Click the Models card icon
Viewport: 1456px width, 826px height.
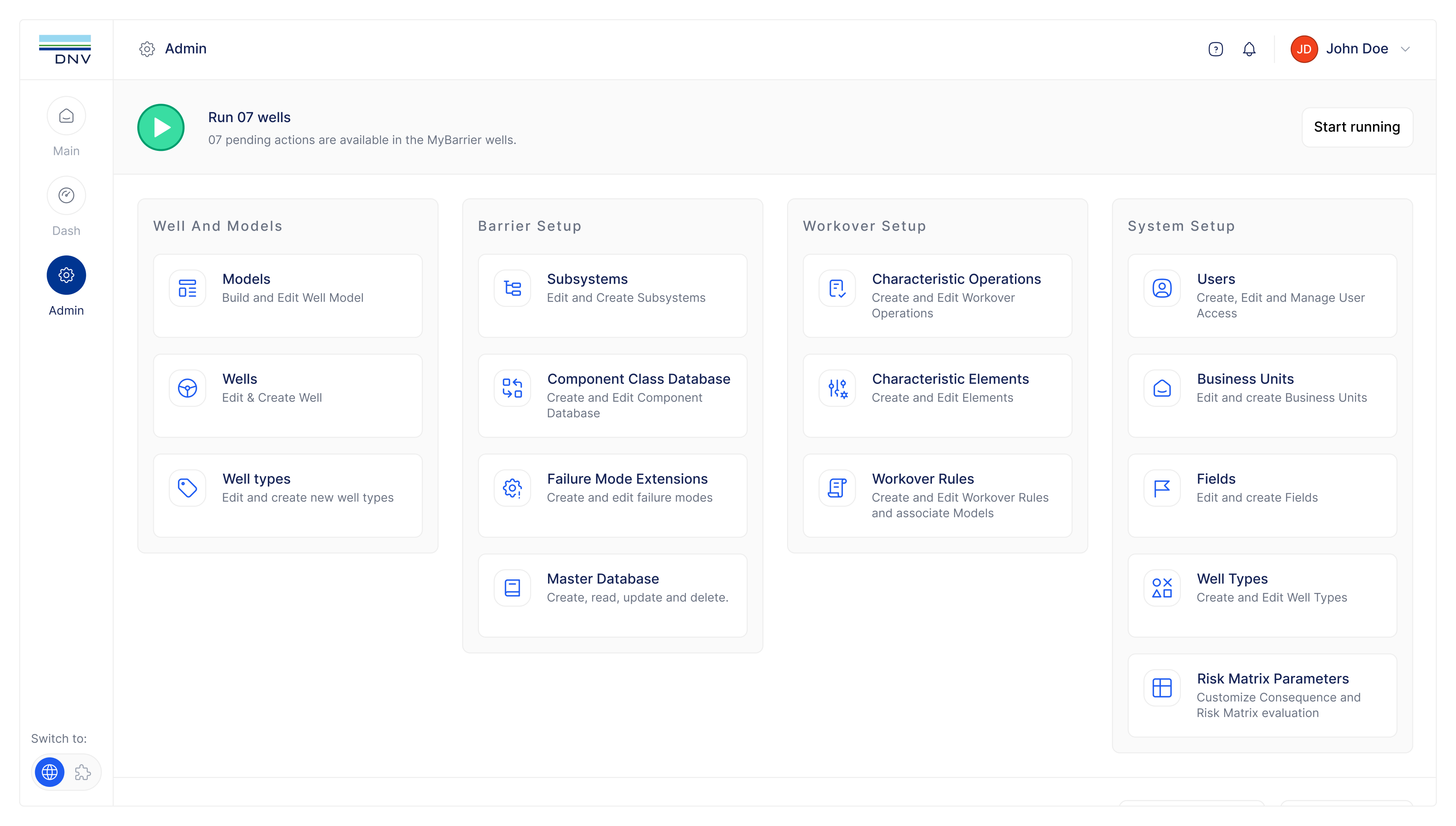(x=187, y=288)
